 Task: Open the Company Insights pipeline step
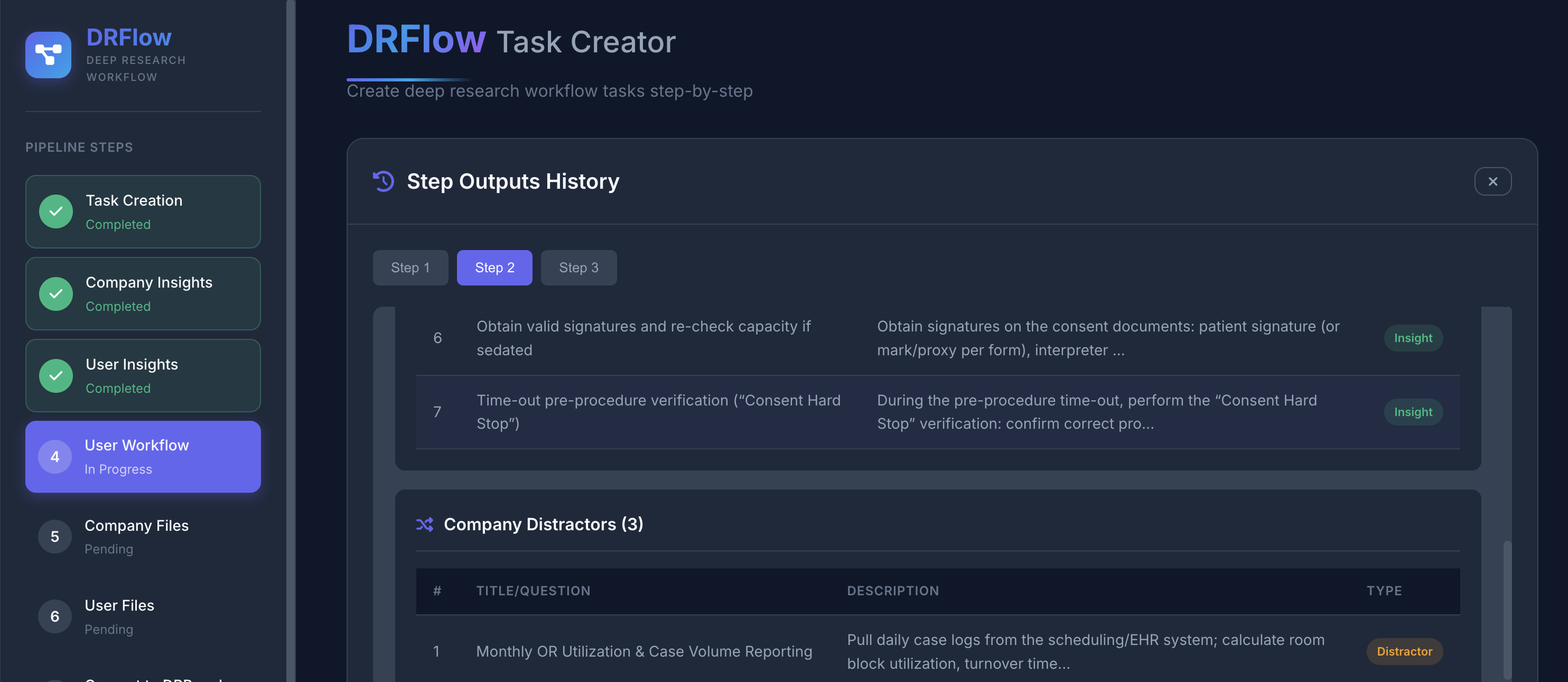pyautogui.click(x=143, y=294)
